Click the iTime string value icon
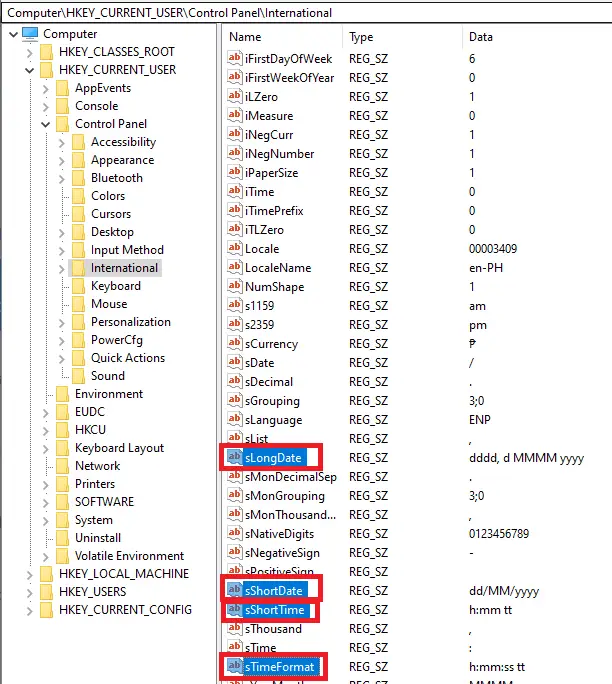612x684 pixels. (234, 191)
